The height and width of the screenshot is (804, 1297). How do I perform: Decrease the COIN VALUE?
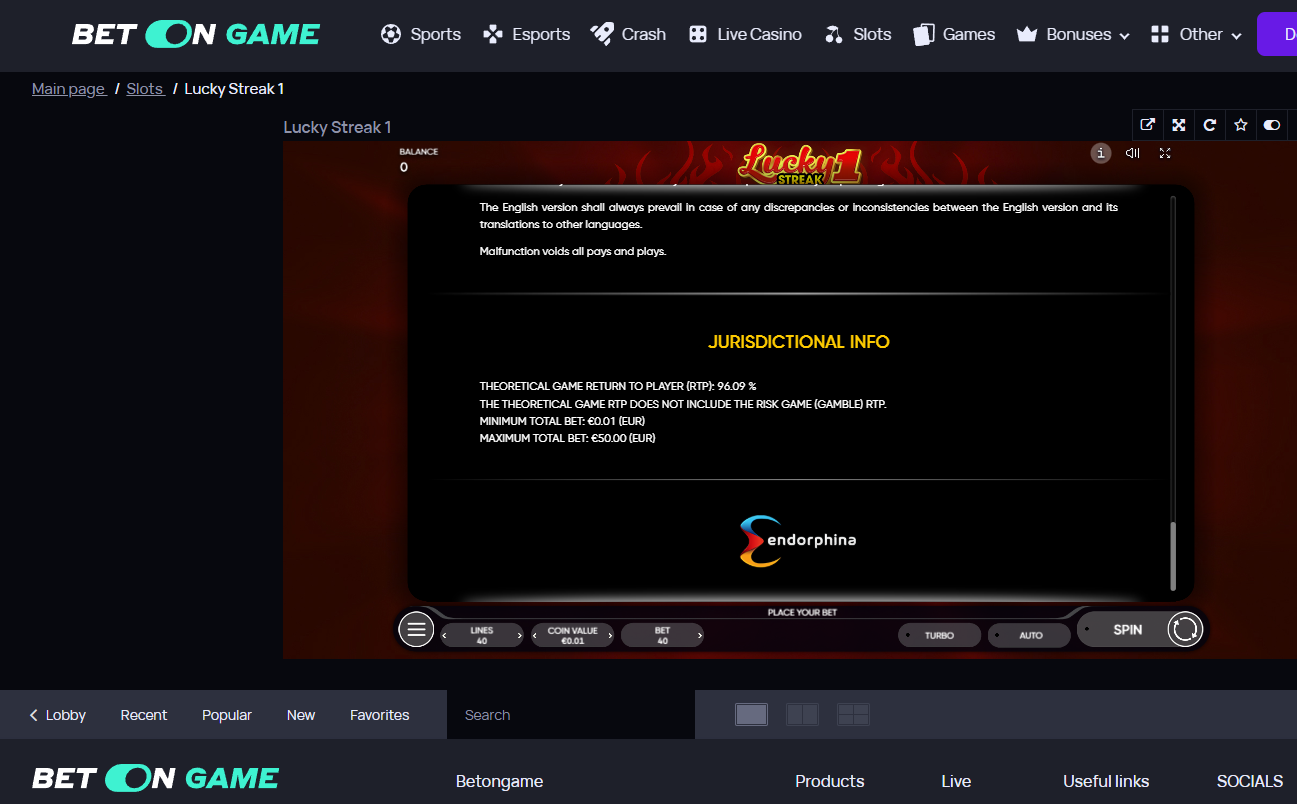coord(535,635)
